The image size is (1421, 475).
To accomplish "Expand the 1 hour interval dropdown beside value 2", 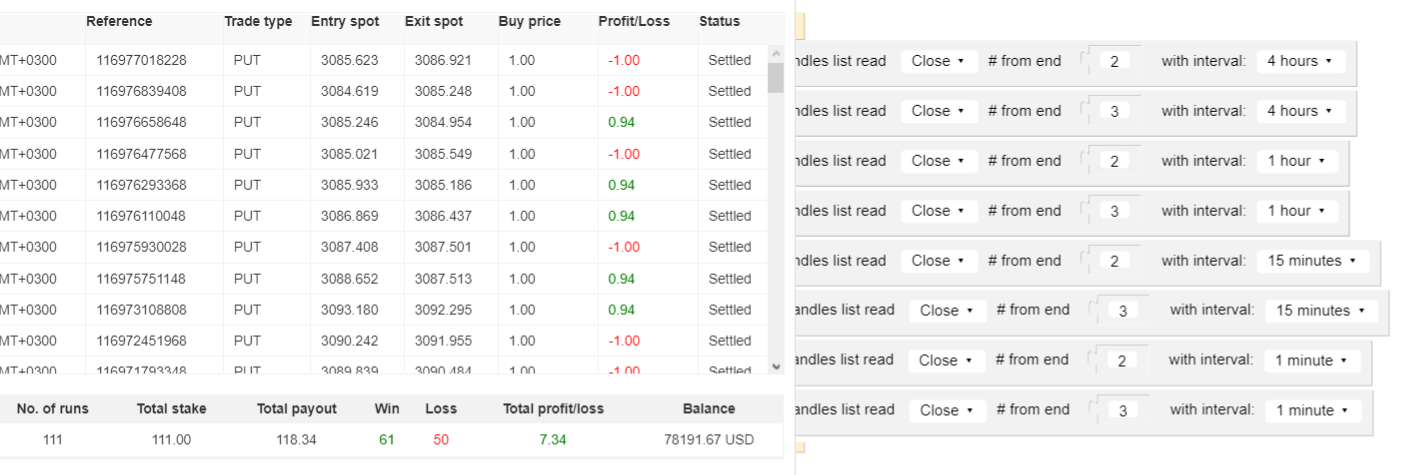I will coord(1296,161).
